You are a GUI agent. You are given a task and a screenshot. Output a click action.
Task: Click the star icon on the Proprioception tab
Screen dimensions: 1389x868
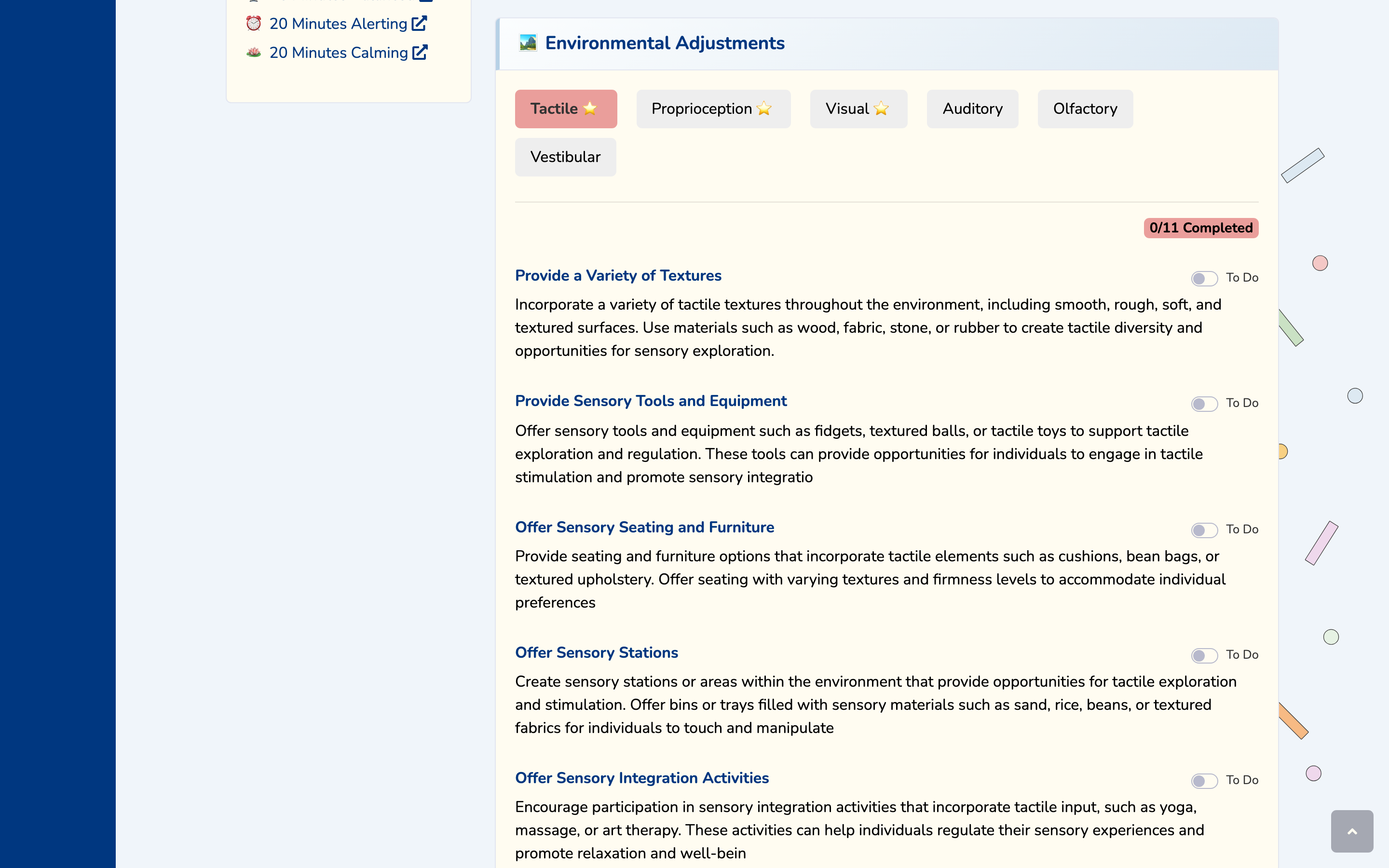pos(764,108)
